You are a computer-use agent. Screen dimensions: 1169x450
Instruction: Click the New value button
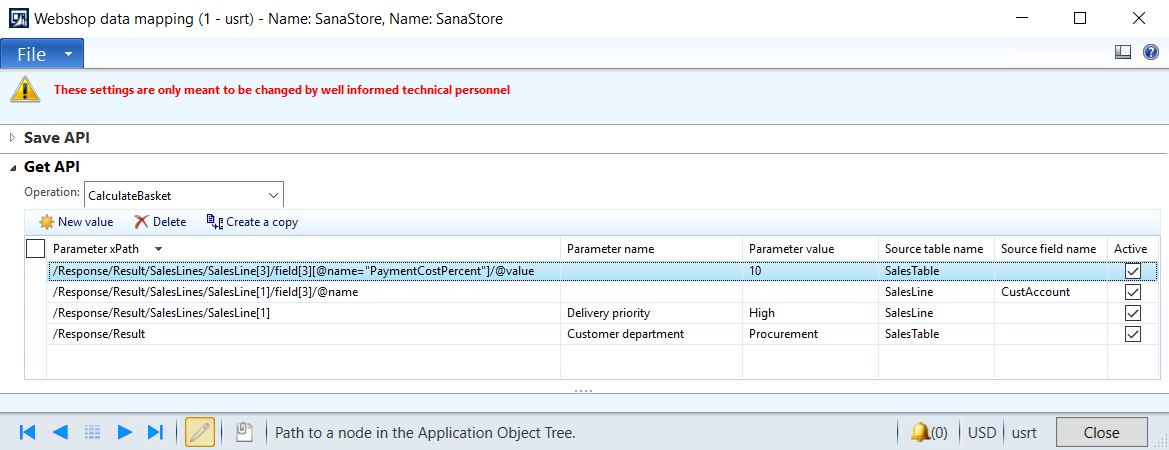pos(76,222)
